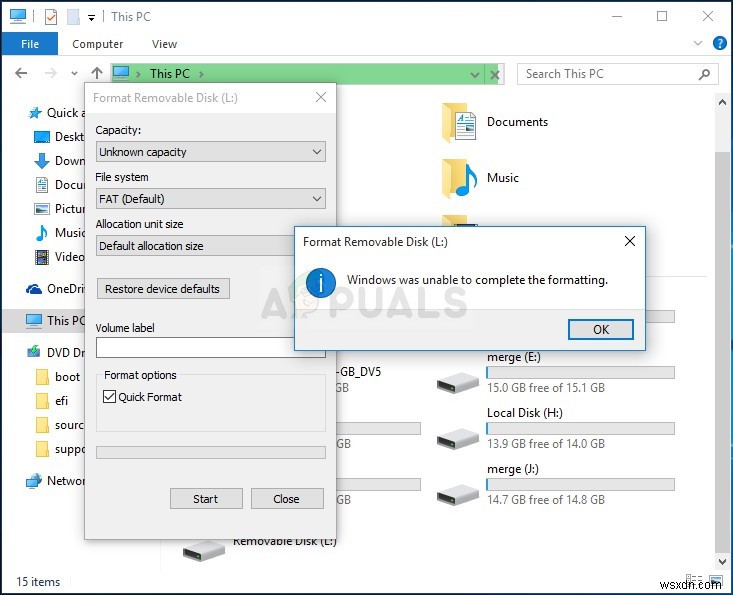
Task: Click the info icon in error dialog
Action: point(321,283)
